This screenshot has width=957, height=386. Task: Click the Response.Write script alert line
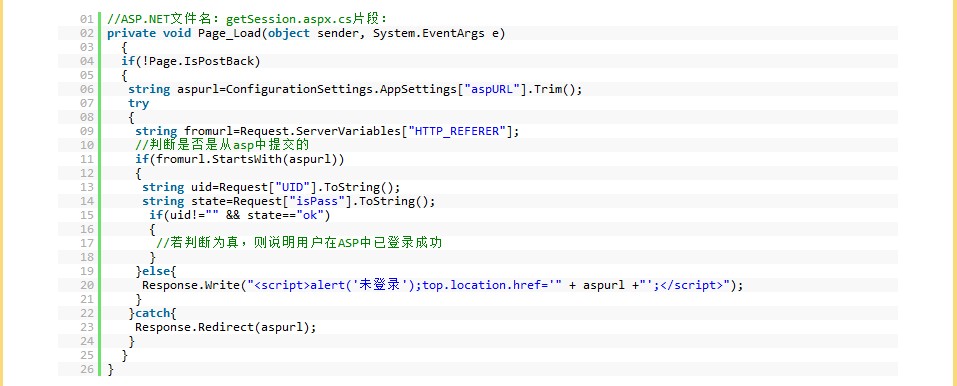(442, 285)
